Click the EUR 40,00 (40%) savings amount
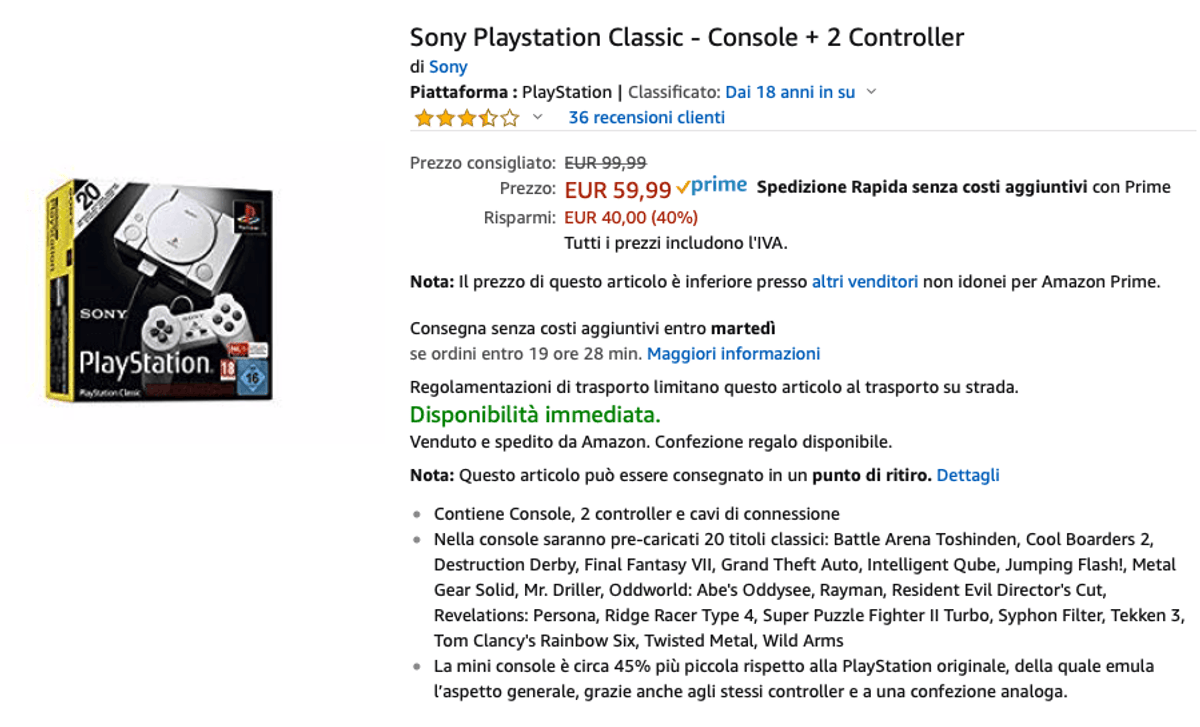This screenshot has width=1200, height=727. 631,217
